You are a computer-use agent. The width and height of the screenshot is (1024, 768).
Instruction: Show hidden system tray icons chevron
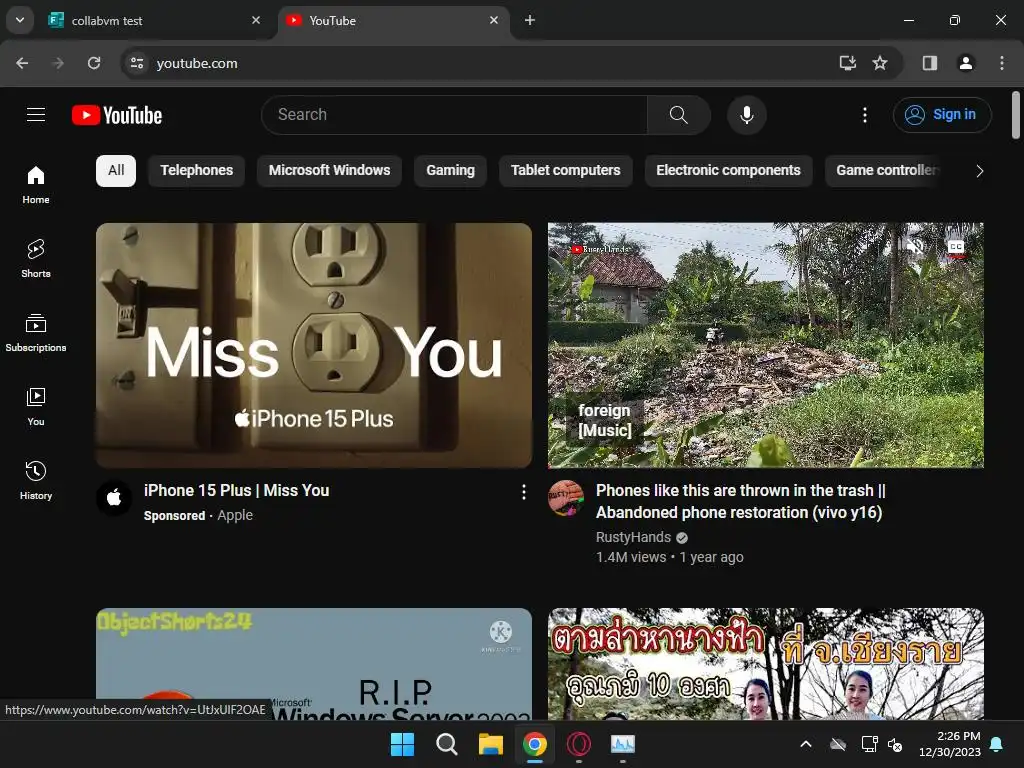click(x=806, y=744)
